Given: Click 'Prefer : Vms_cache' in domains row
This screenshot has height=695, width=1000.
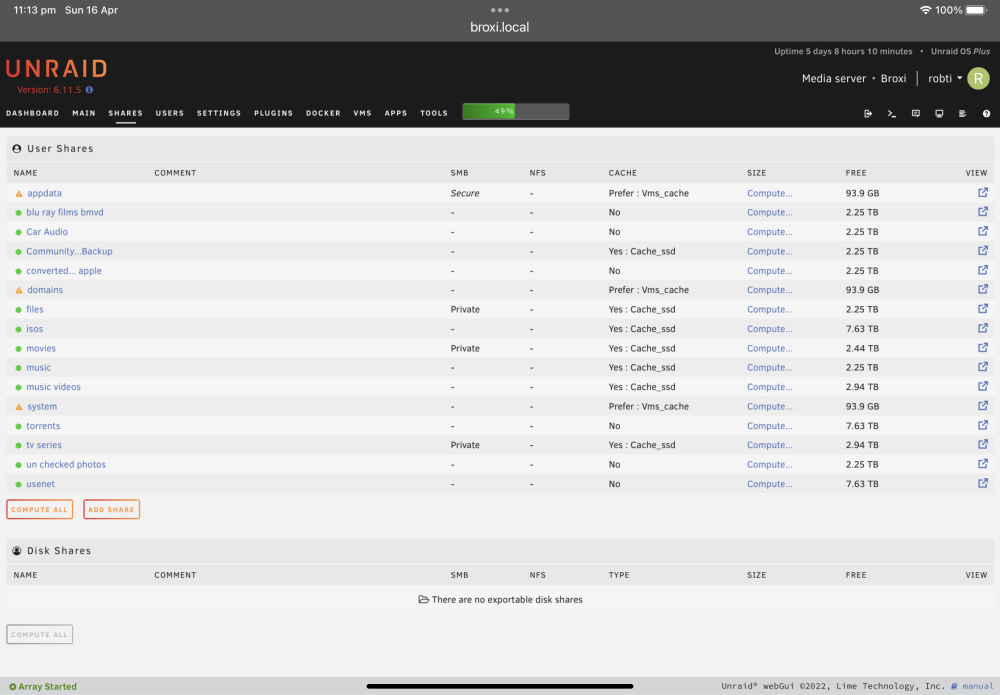Looking at the screenshot, I should point(649,290).
